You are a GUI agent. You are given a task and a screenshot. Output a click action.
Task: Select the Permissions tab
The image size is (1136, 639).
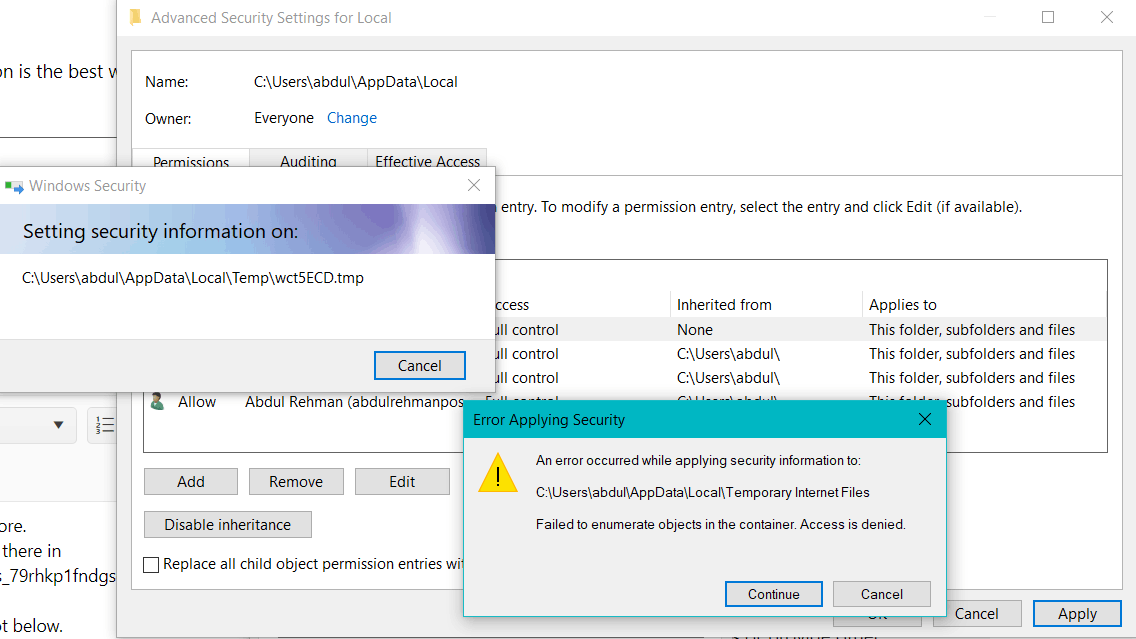(191, 162)
